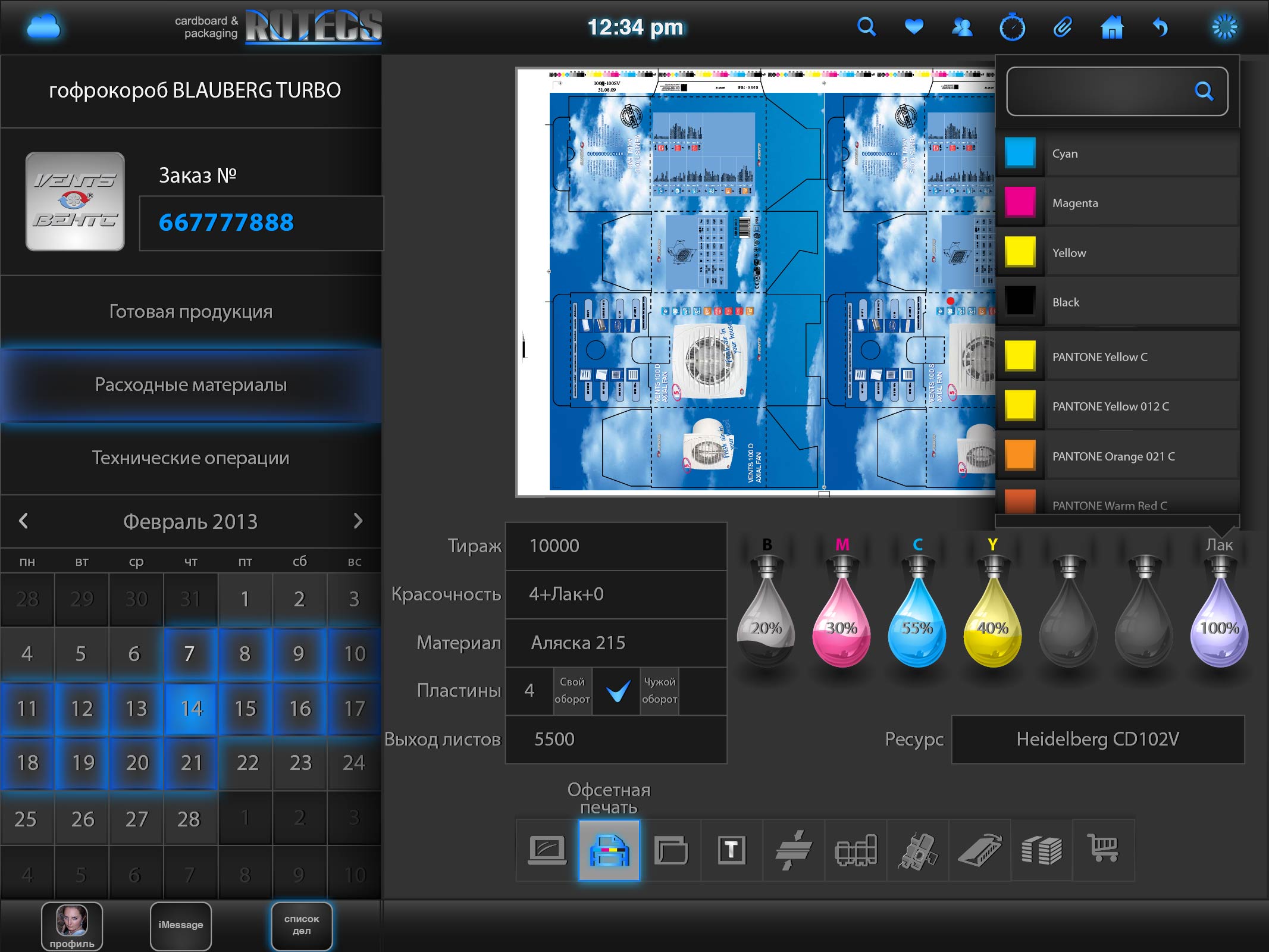Click the stopwatch timer icon
This screenshot has height=952, width=1269.
click(x=1012, y=27)
